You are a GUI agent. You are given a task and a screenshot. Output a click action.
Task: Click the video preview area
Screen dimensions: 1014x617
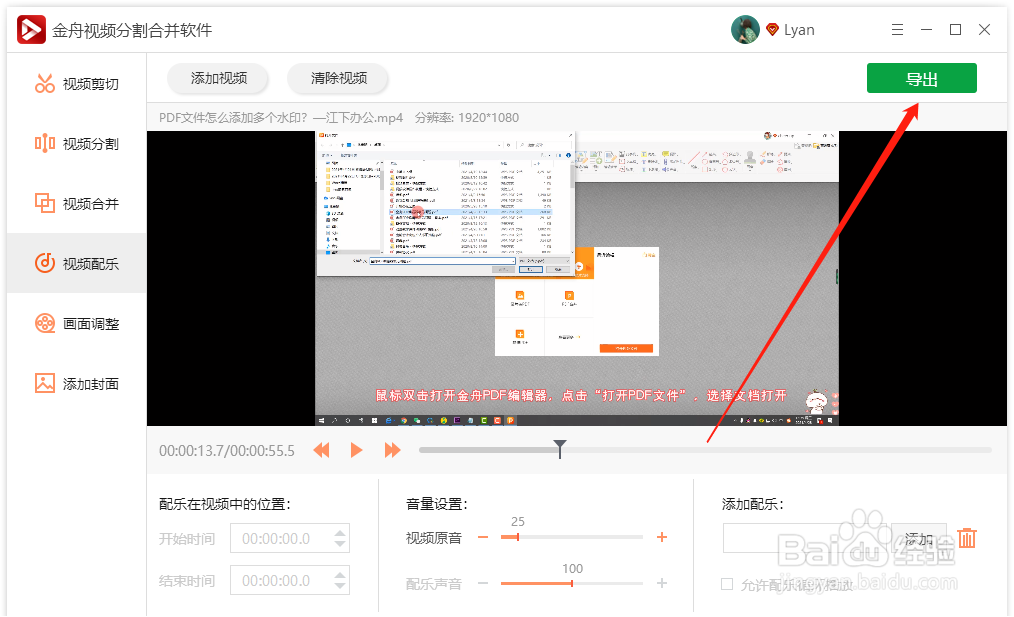coord(577,278)
